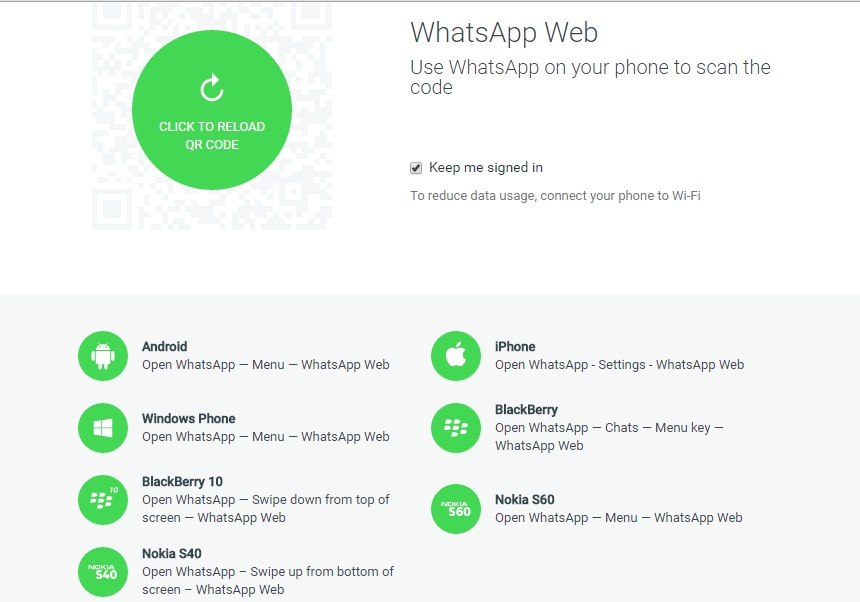Viewport: 860px width, 602px height.
Task: Click the Keep me signed in label
Action: pos(486,167)
